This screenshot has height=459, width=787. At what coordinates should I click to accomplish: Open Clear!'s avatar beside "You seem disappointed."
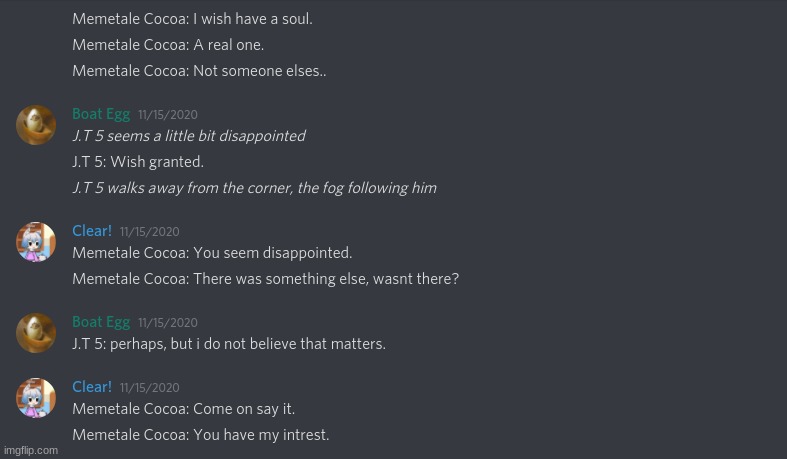pos(36,242)
